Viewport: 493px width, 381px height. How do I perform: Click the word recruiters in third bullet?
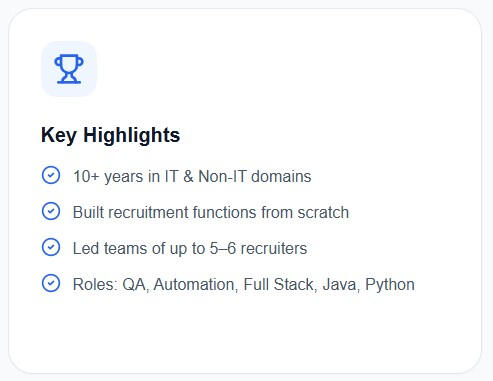point(274,248)
